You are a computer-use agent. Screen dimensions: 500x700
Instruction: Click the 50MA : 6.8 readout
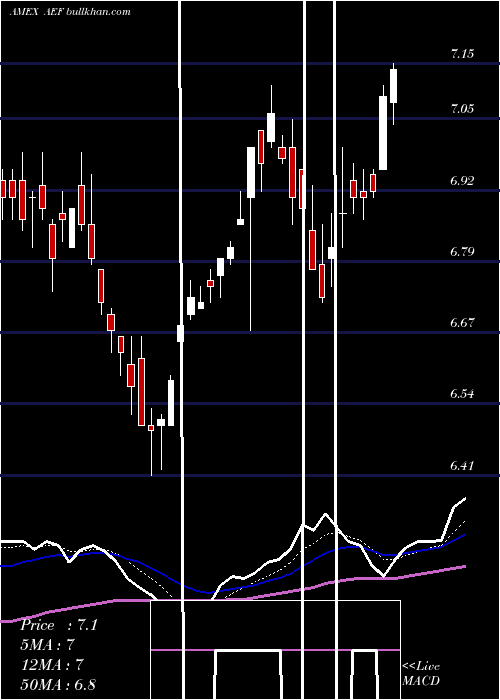58,684
